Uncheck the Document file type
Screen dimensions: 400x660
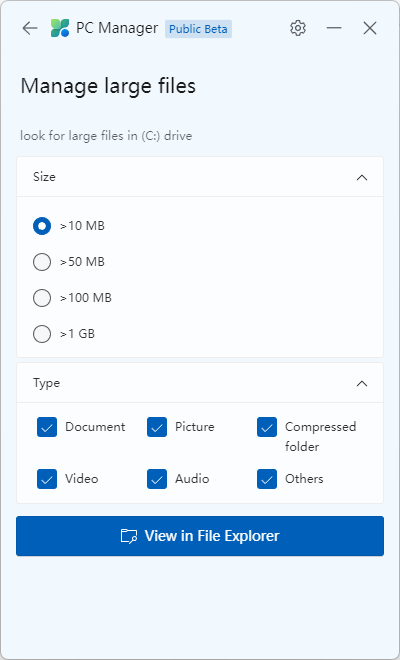pos(47,427)
